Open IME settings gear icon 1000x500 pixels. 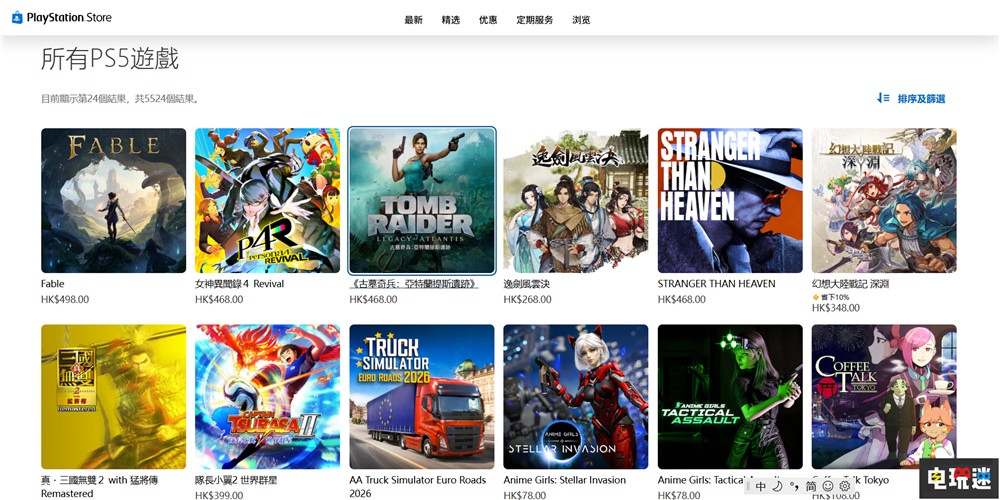(844, 486)
